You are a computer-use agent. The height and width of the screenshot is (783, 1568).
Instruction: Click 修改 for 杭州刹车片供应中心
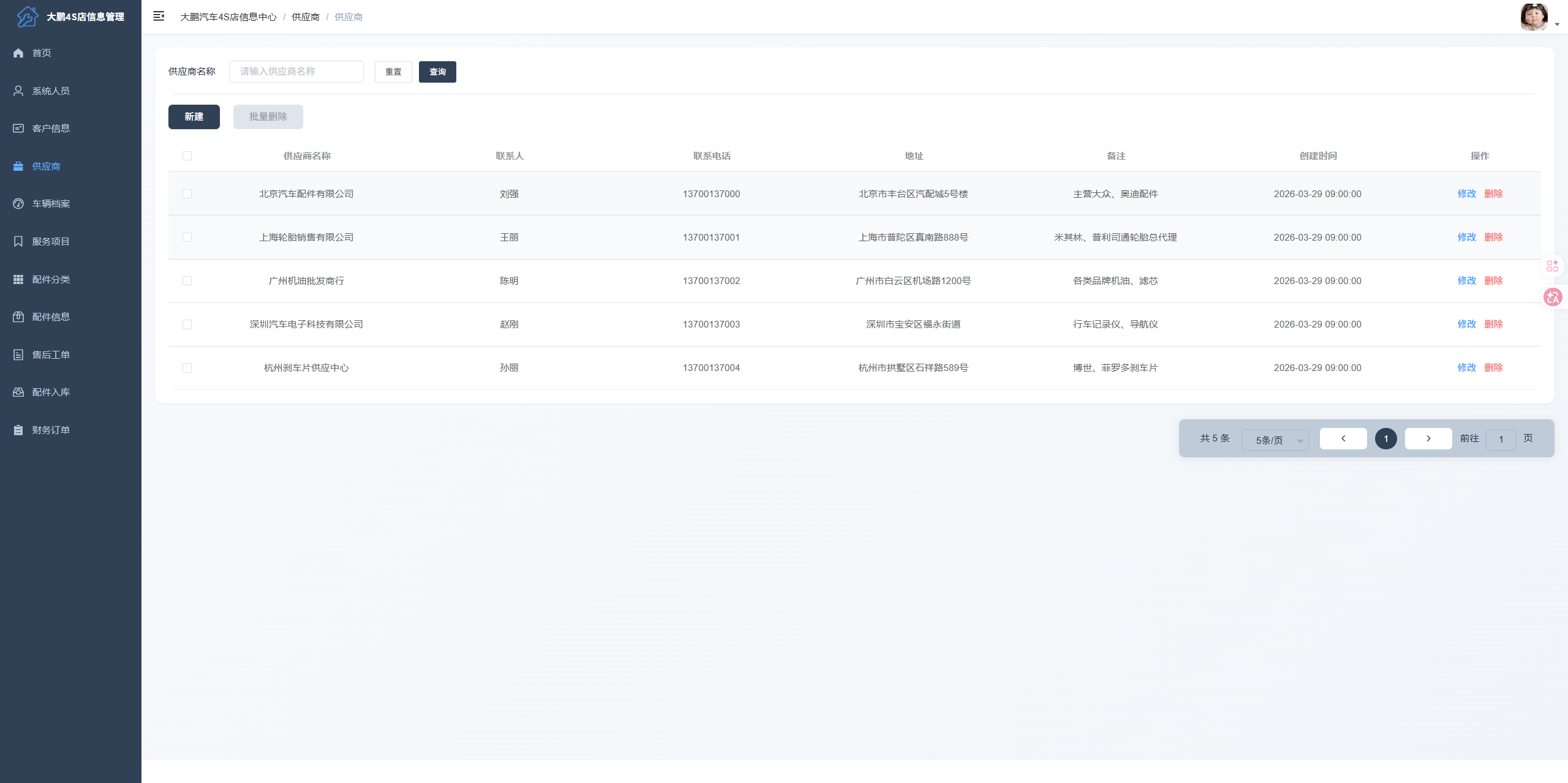coord(1467,368)
